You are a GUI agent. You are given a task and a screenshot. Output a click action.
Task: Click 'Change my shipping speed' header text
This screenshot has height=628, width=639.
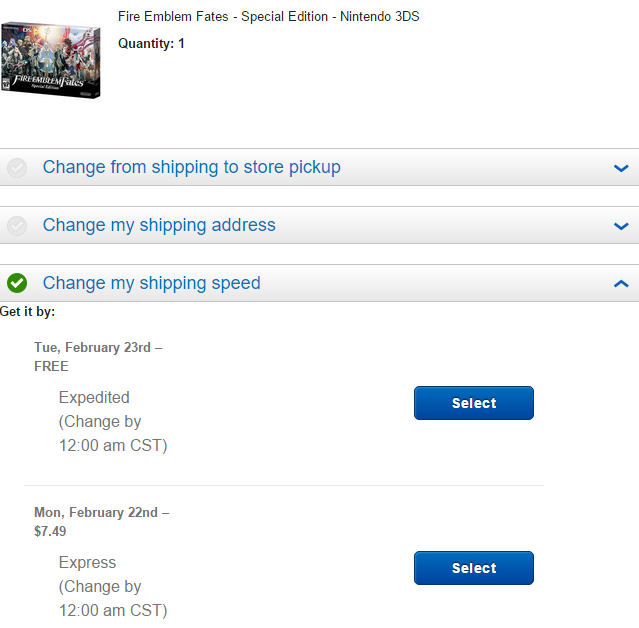[152, 283]
